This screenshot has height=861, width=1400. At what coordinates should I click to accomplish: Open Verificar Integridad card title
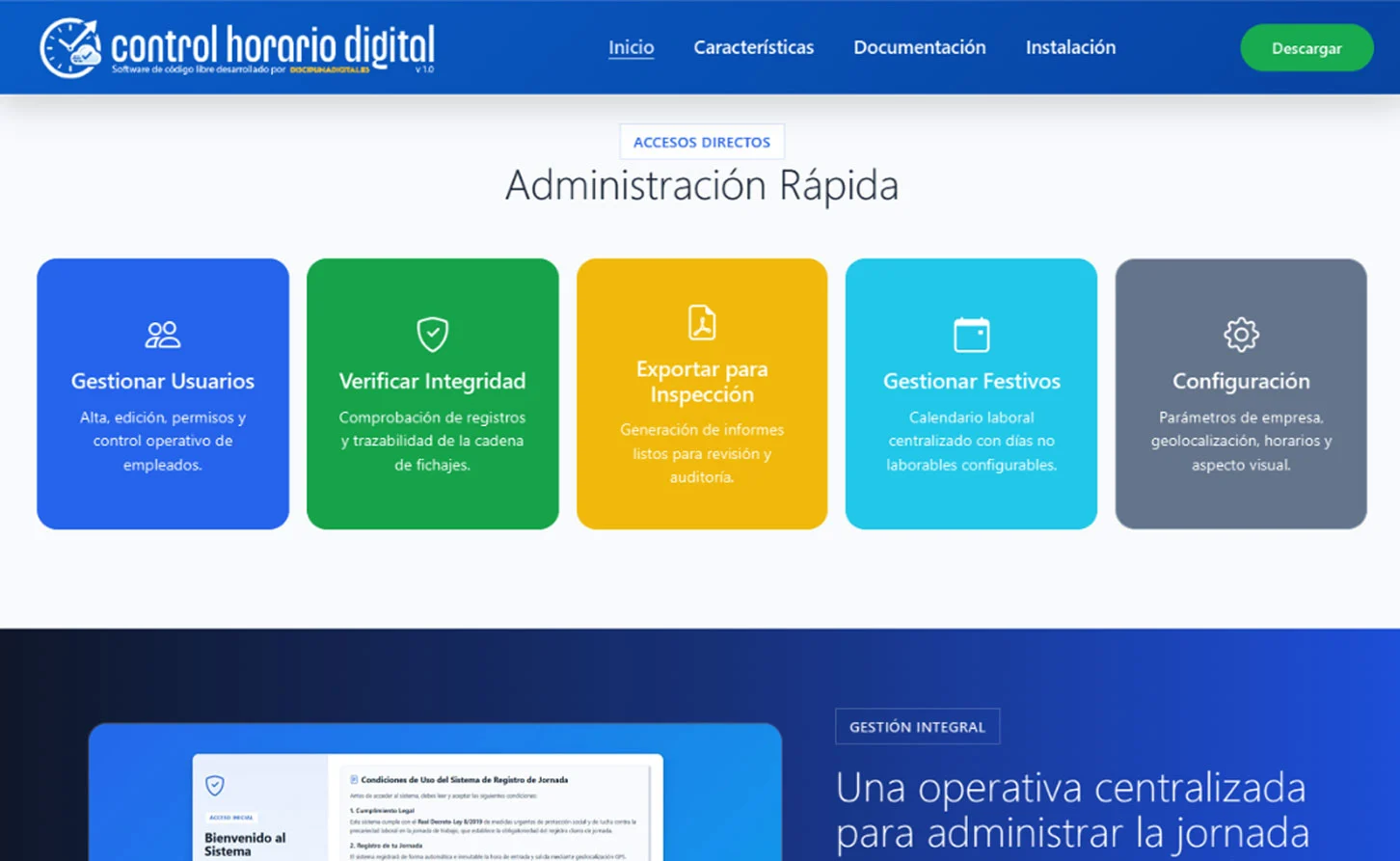click(x=432, y=381)
